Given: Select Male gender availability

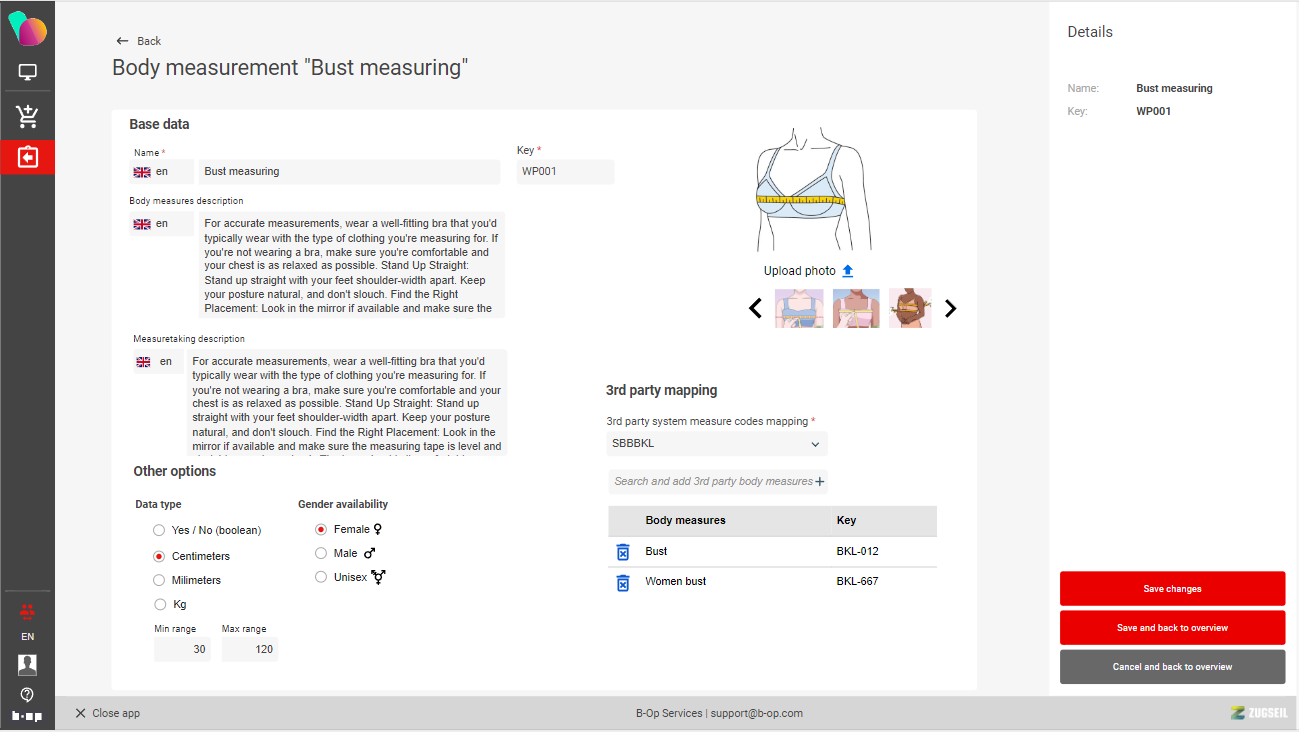Looking at the screenshot, I should [321, 553].
